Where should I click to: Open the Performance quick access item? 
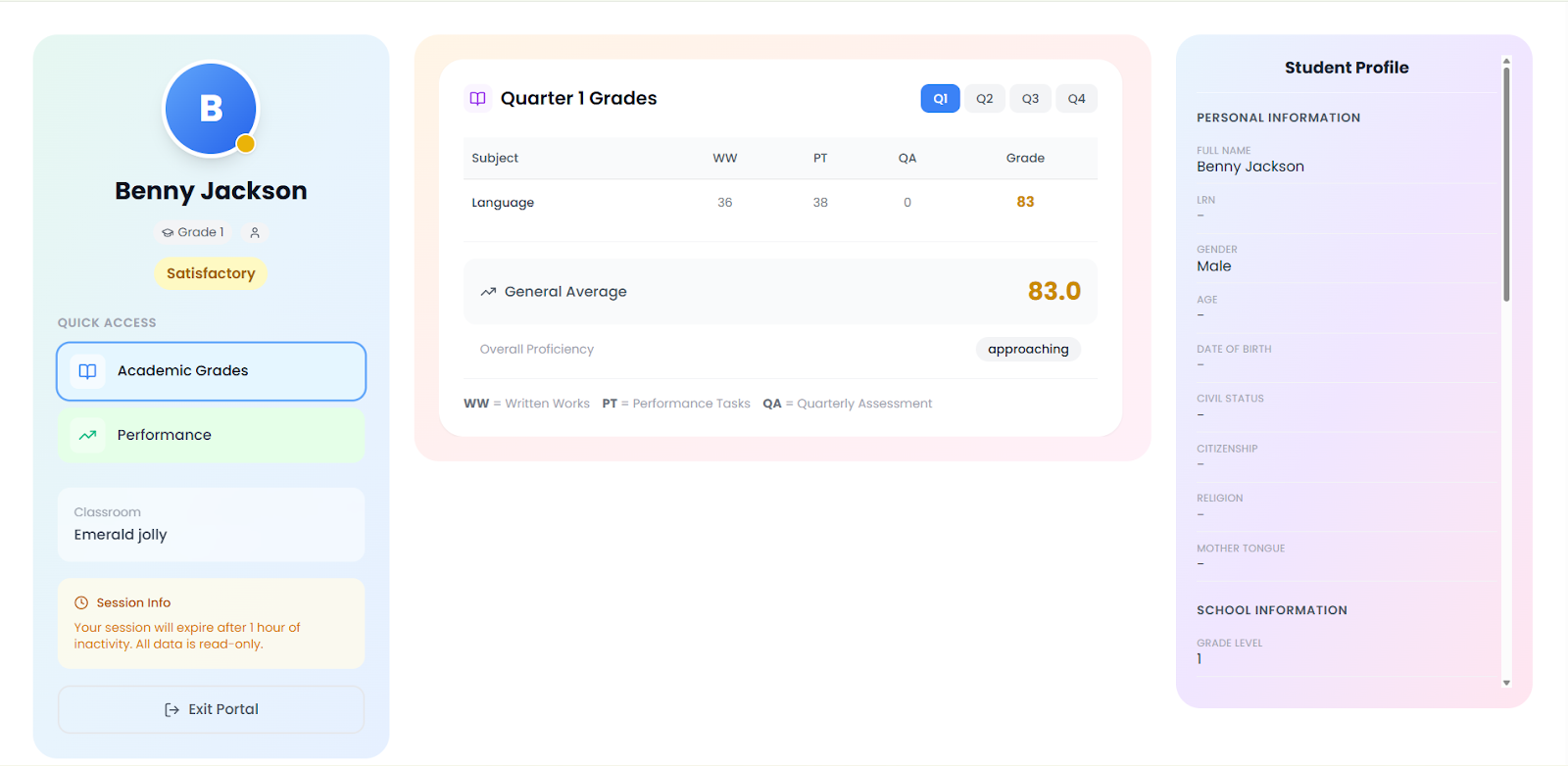[x=211, y=435]
